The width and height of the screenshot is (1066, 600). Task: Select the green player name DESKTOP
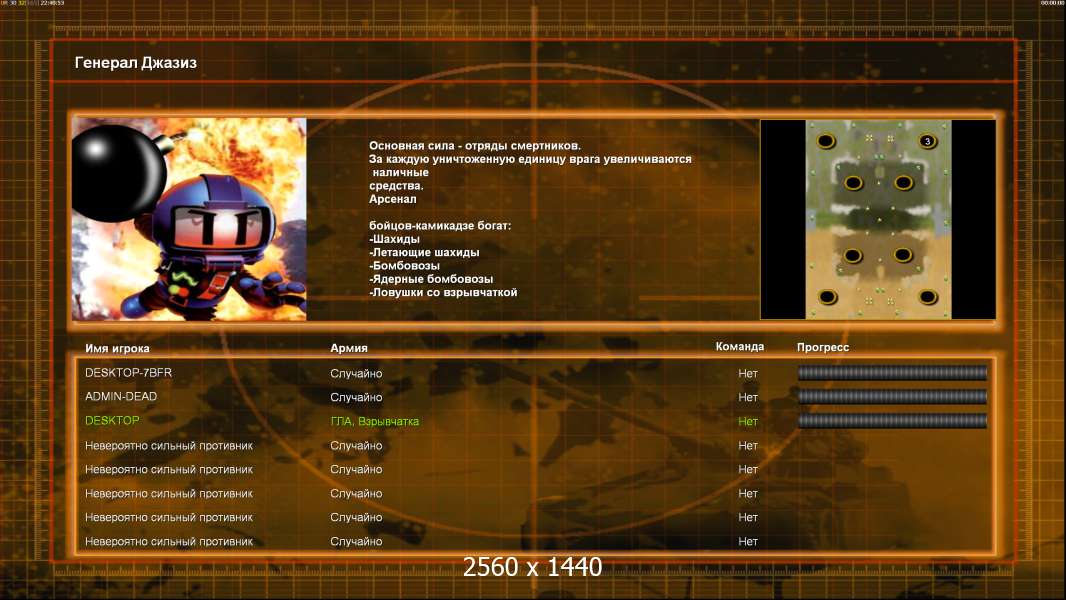coord(112,421)
